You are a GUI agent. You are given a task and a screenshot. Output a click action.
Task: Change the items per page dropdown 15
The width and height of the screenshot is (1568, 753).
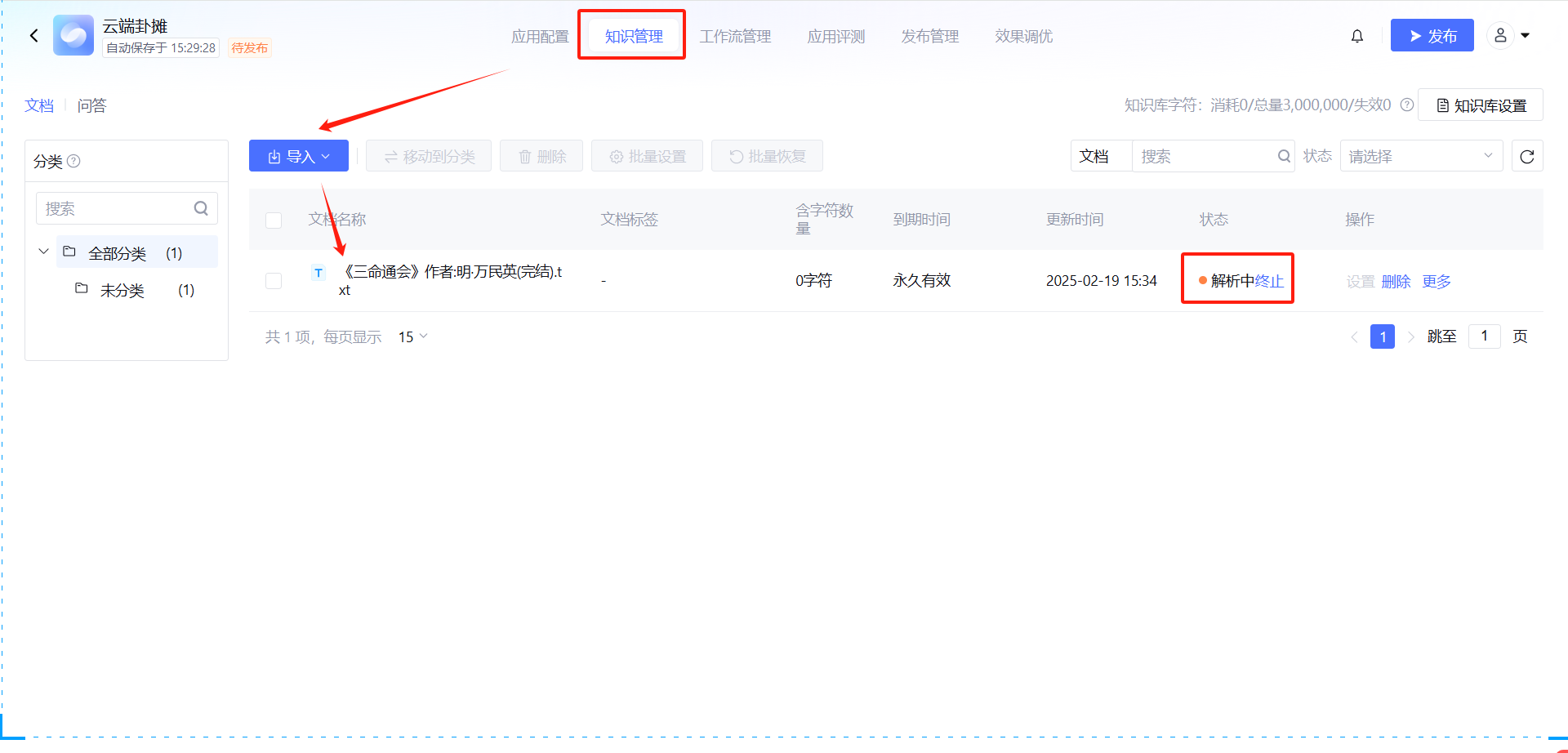pos(413,336)
